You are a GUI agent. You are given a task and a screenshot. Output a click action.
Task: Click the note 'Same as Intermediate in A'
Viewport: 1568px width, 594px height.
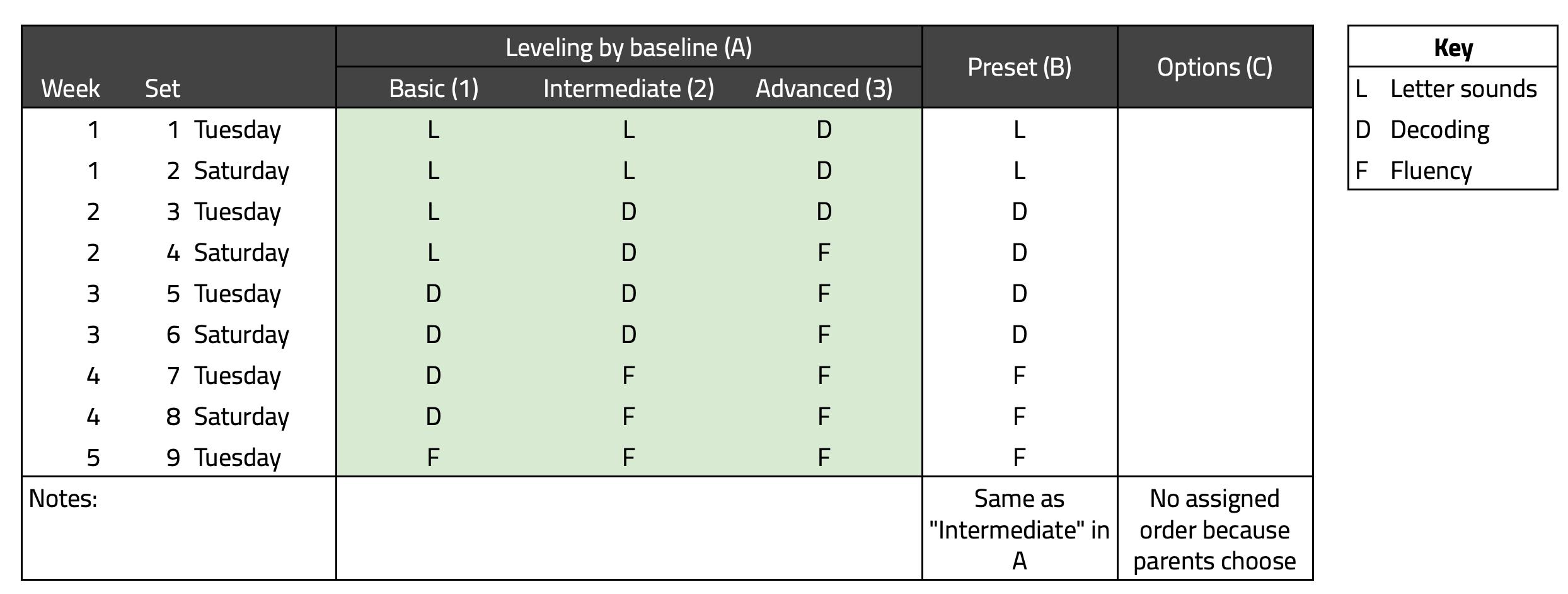pos(1020,529)
